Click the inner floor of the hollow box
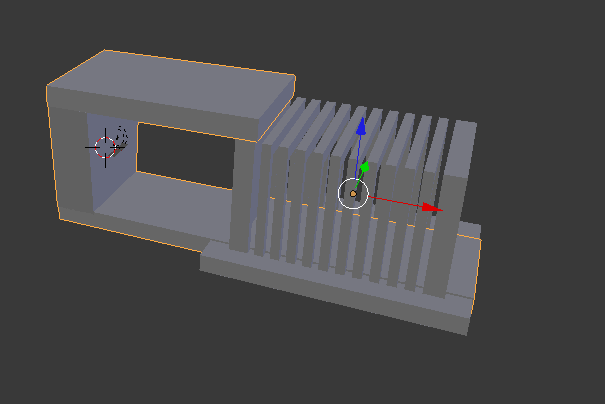Image resolution: width=605 pixels, height=404 pixels. (162, 201)
